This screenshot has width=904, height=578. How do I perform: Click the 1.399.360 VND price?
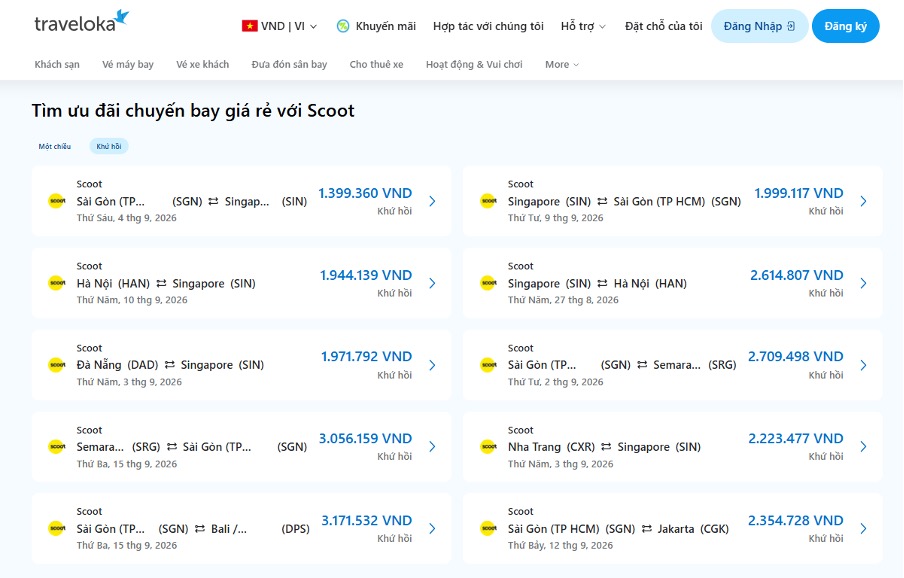click(x=366, y=193)
